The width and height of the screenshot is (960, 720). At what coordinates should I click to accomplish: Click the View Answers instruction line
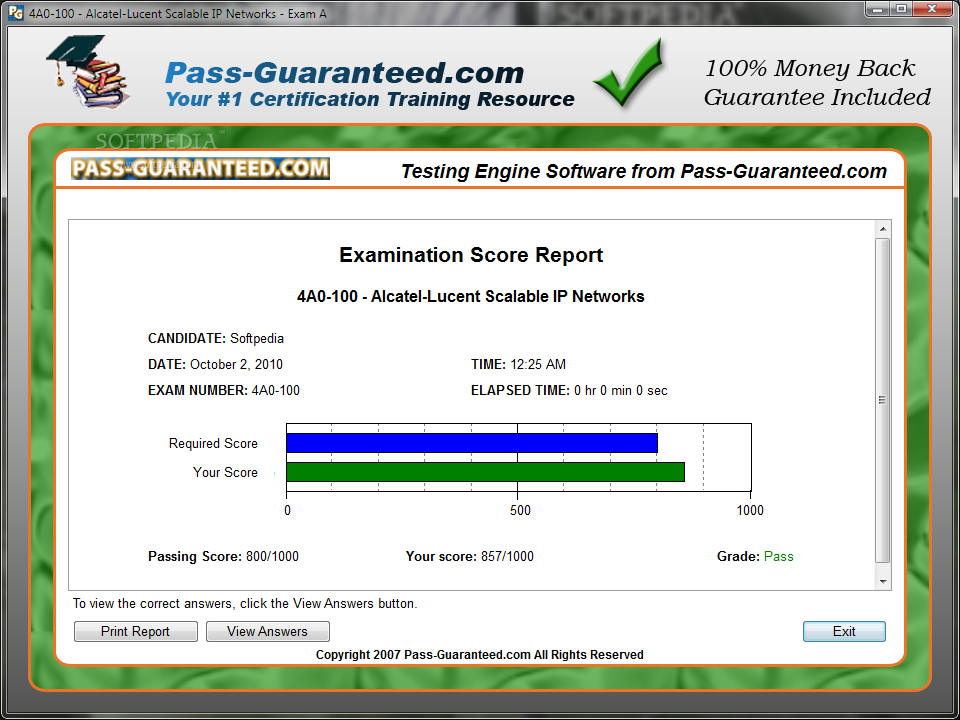pos(245,604)
